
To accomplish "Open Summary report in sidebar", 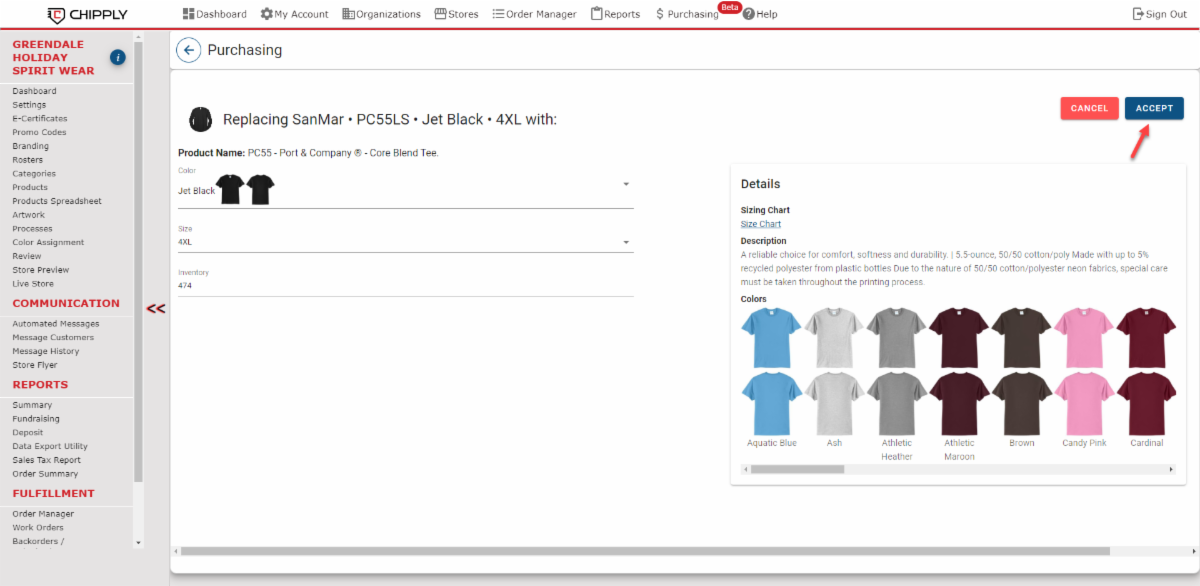I will 32,405.
